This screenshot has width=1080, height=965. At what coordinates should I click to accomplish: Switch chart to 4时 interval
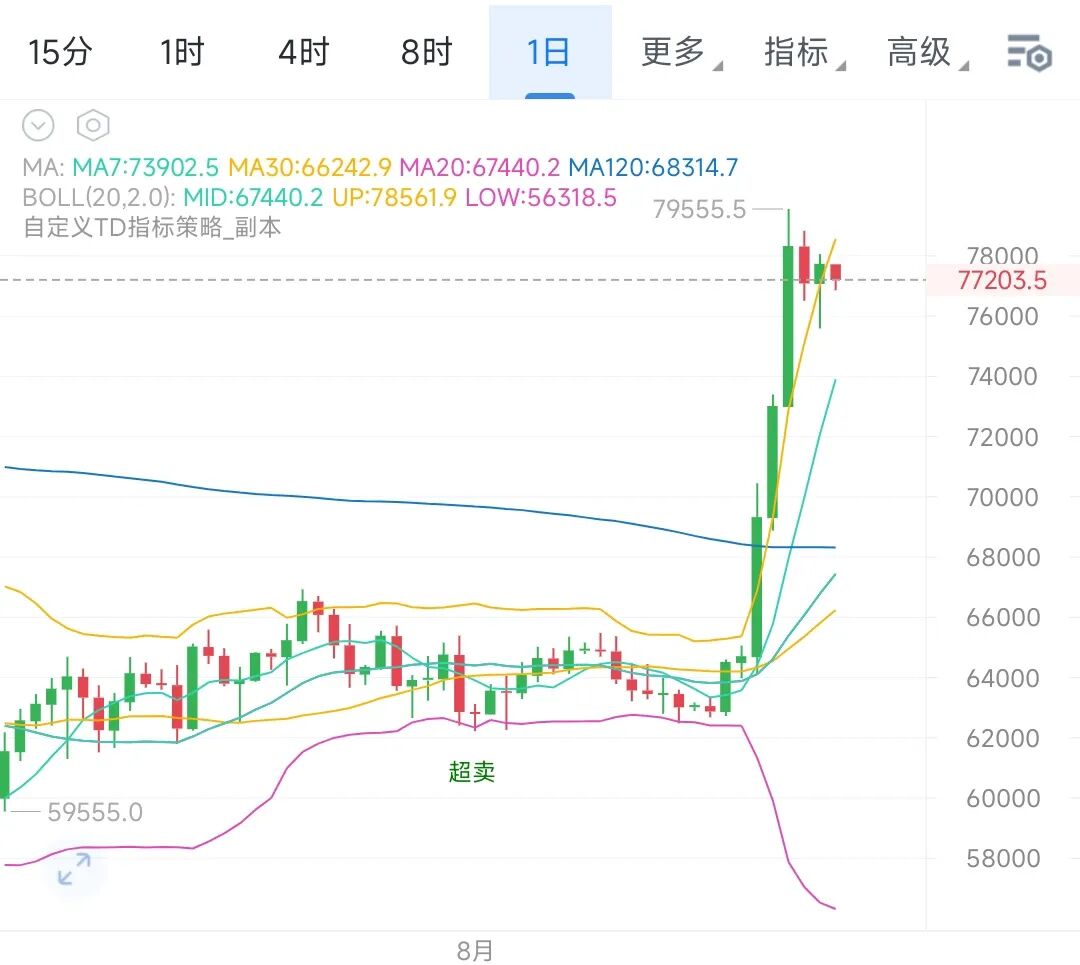[304, 52]
